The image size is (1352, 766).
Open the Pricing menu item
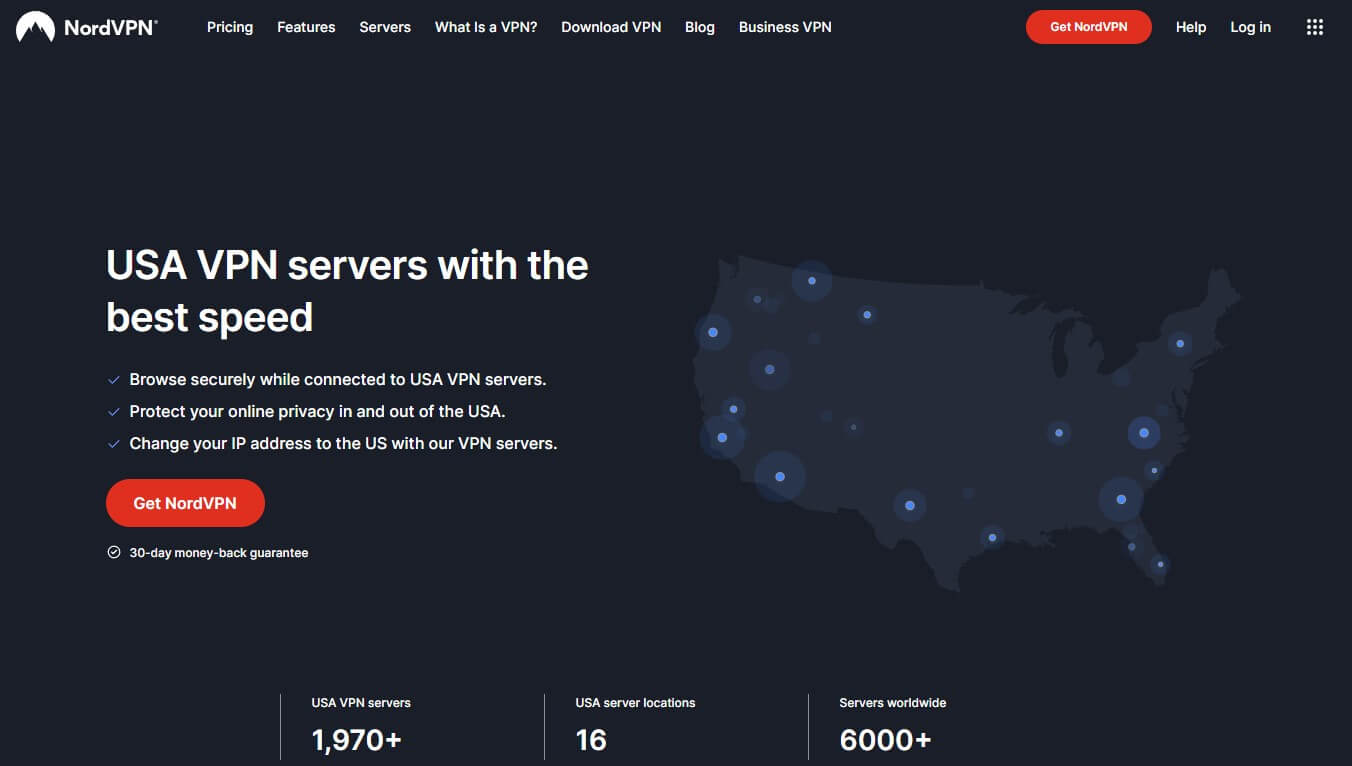tap(230, 27)
